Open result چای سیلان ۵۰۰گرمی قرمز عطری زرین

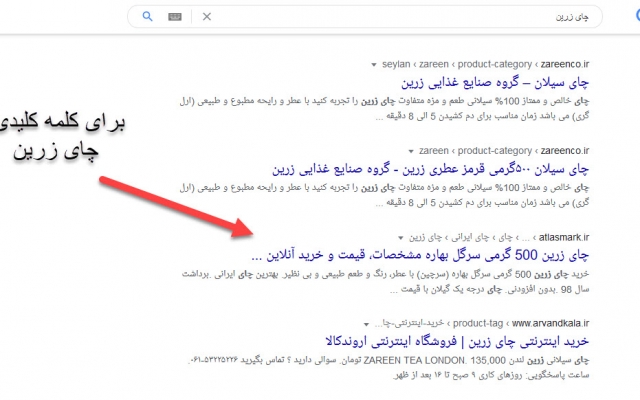click(431, 169)
